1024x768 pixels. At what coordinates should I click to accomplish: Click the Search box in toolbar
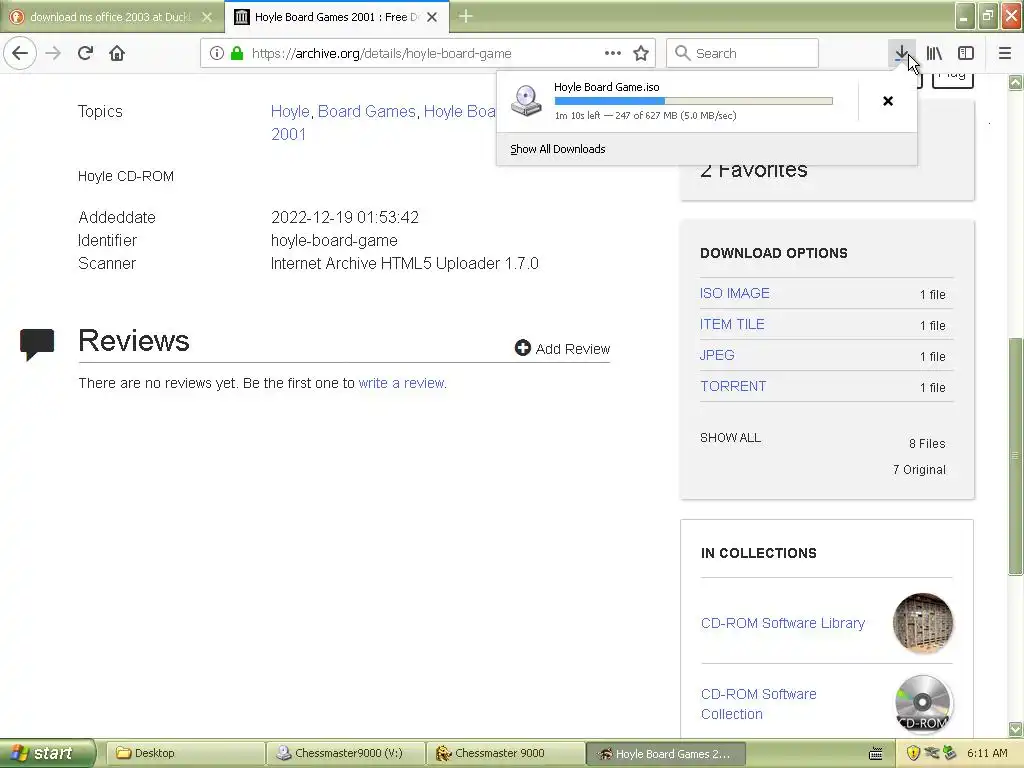743,53
